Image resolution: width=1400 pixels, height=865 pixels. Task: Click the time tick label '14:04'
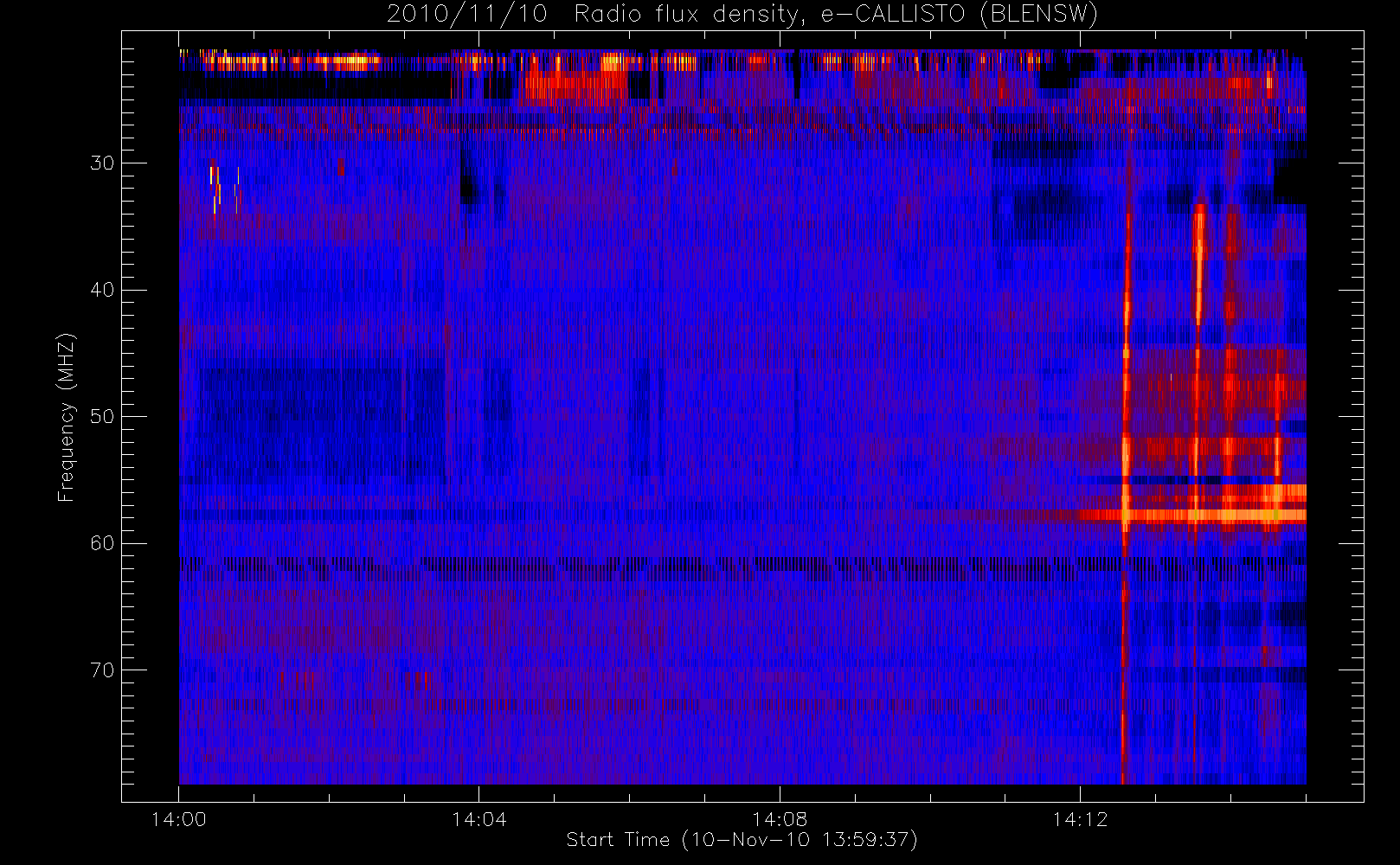coord(479,819)
